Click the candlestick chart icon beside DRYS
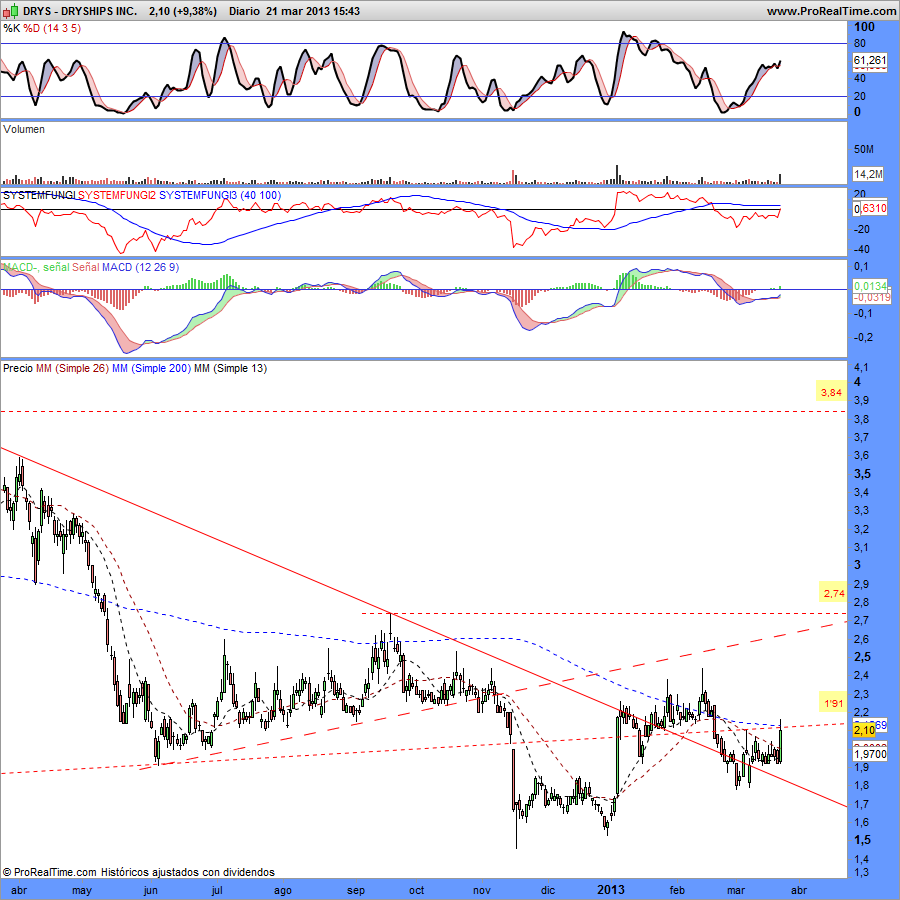The image size is (900, 900). 11,11
